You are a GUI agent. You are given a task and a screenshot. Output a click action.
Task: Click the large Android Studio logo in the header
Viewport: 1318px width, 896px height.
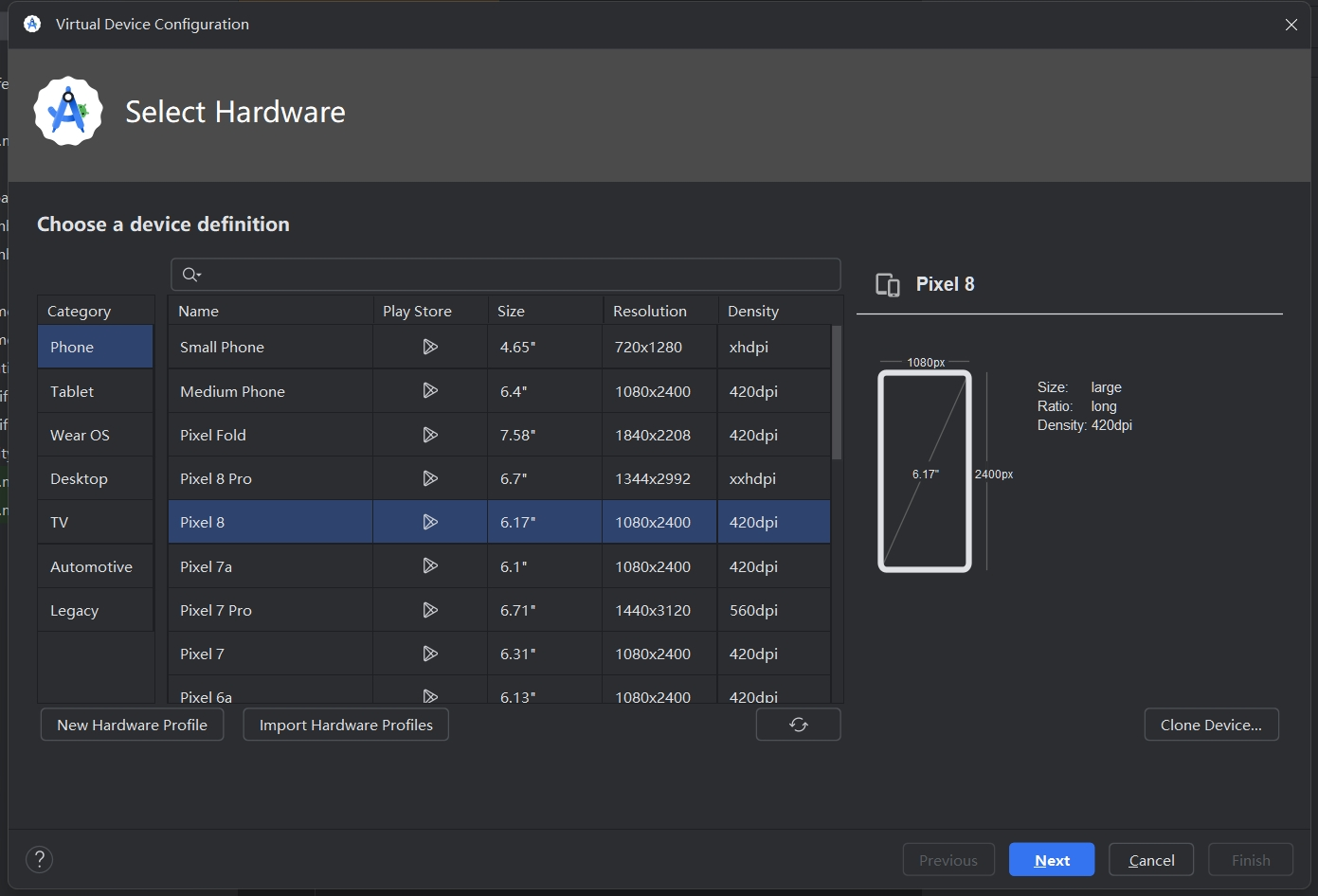click(68, 112)
